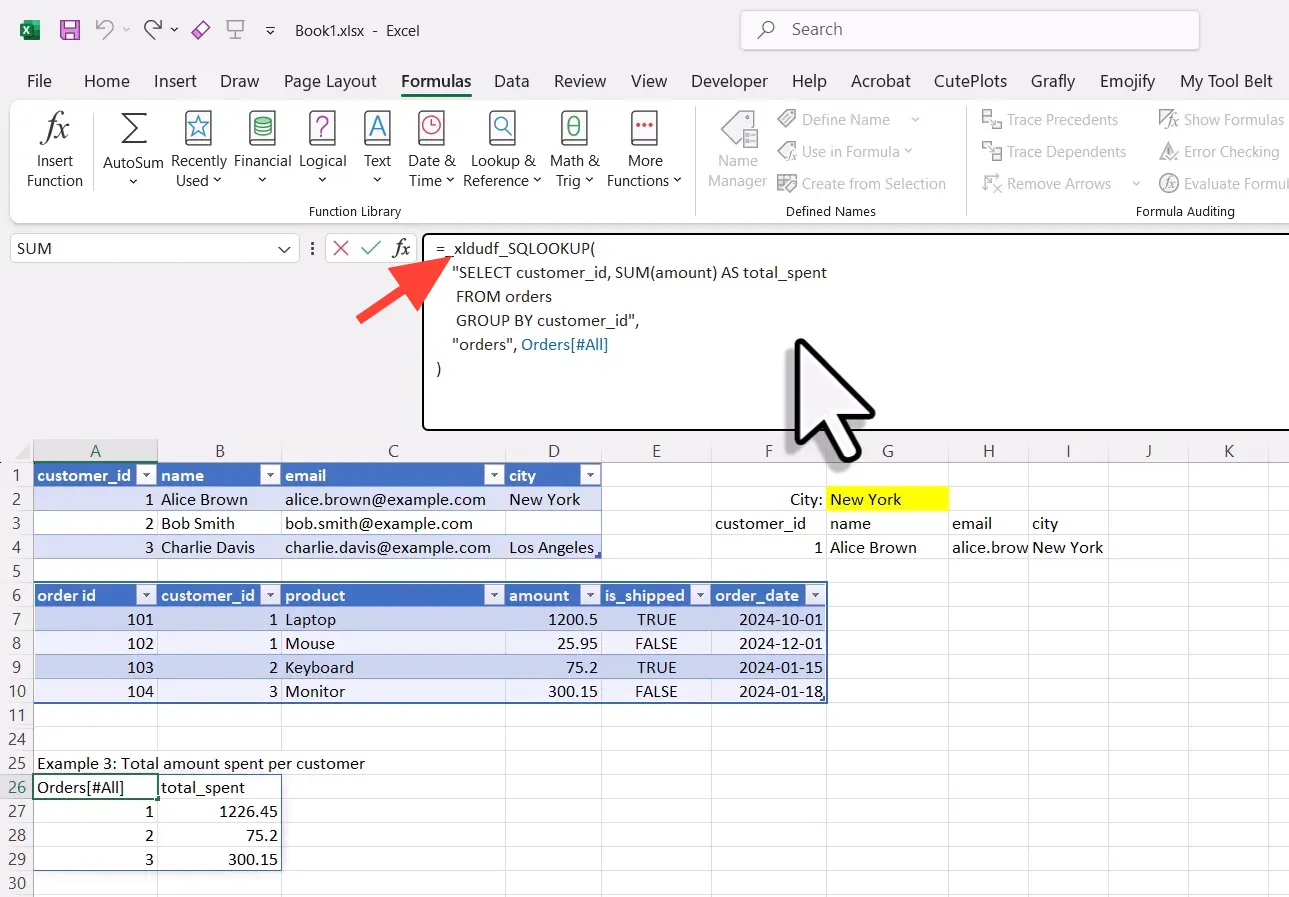The image size is (1289, 897).
Task: Open Date & Time functions icon
Action: point(431,130)
